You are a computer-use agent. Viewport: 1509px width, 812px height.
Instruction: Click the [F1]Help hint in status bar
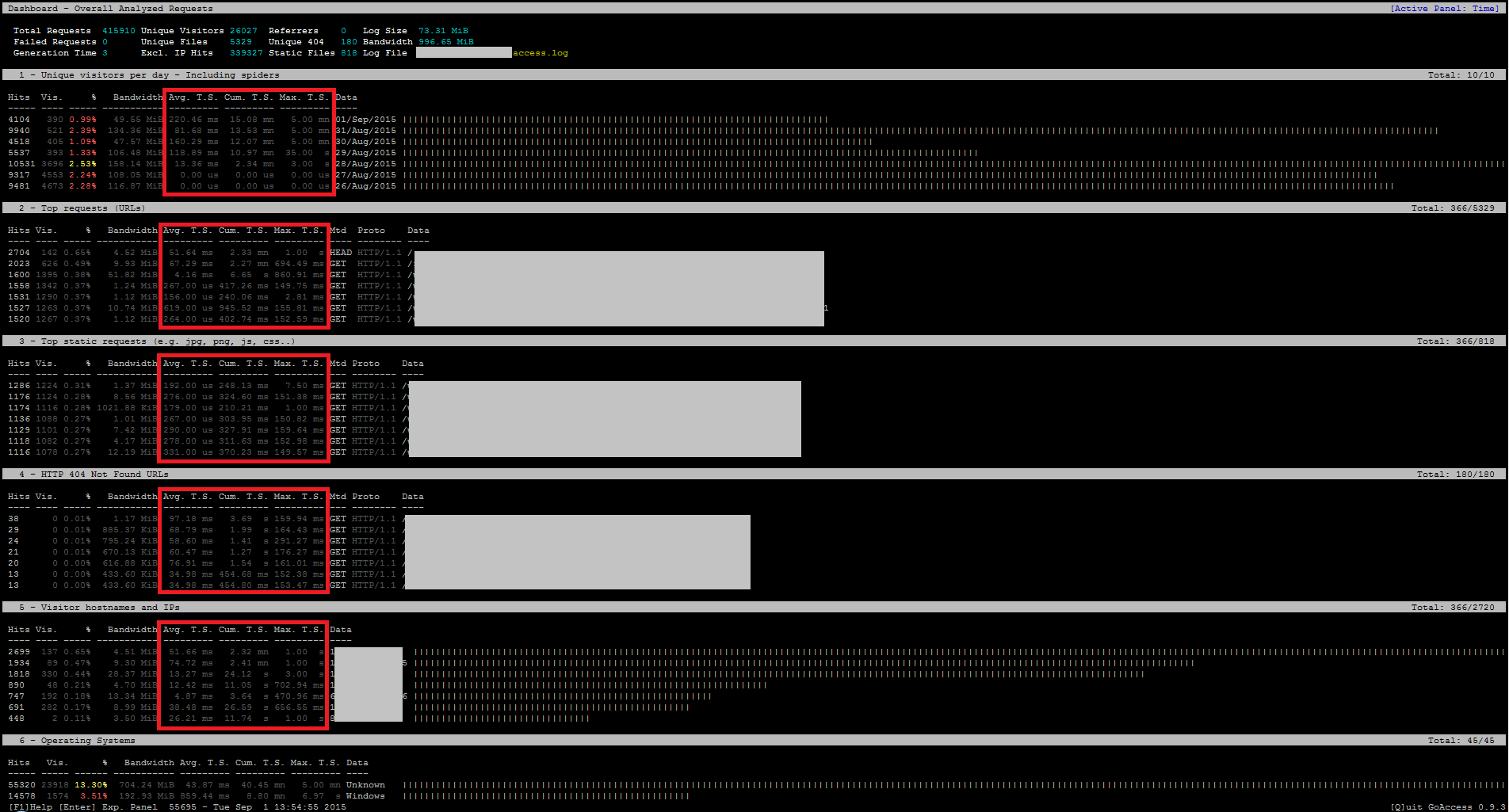pos(30,807)
